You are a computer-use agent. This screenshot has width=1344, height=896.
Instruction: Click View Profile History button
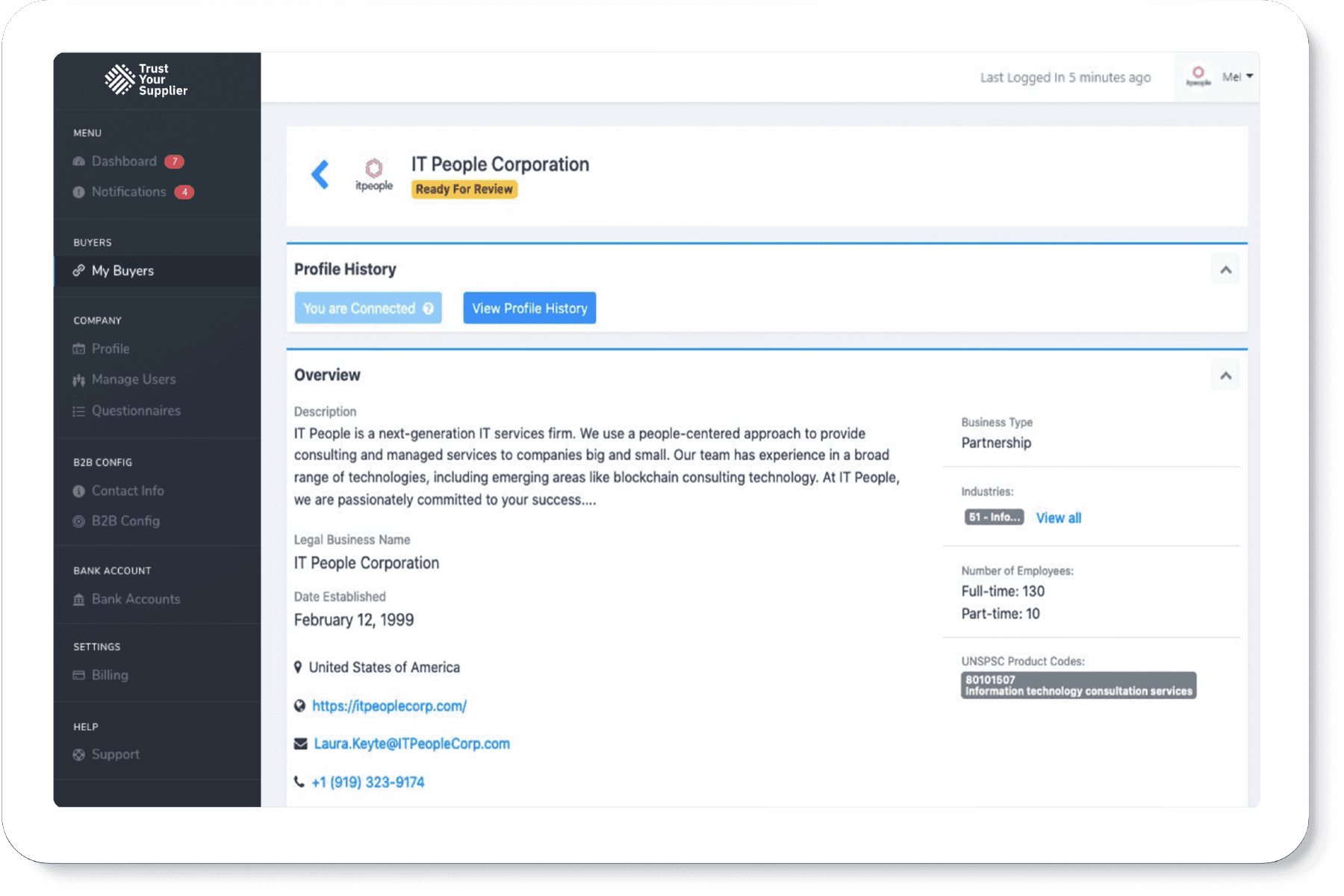click(529, 308)
